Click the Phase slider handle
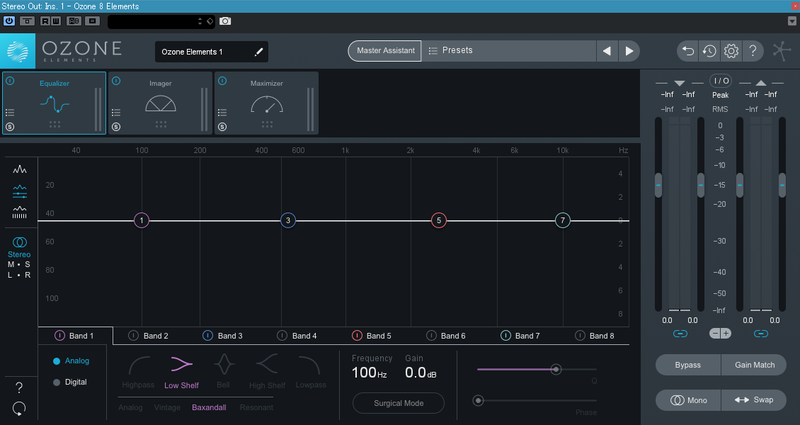The width and height of the screenshot is (800, 425). 478,401
